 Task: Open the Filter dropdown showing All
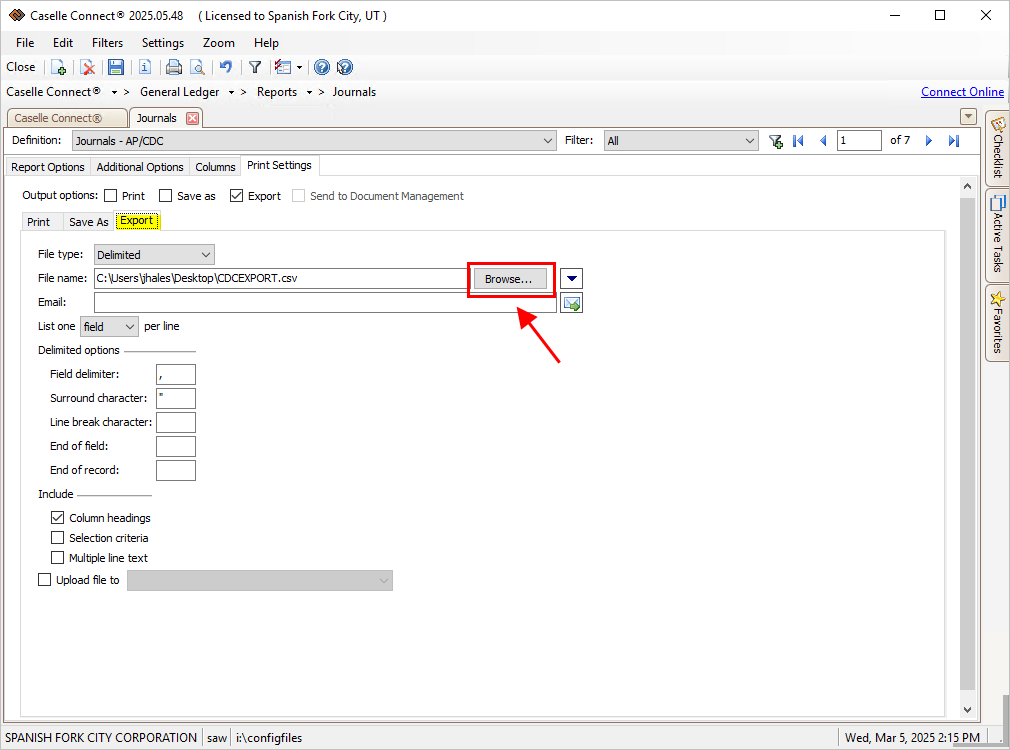pos(680,140)
